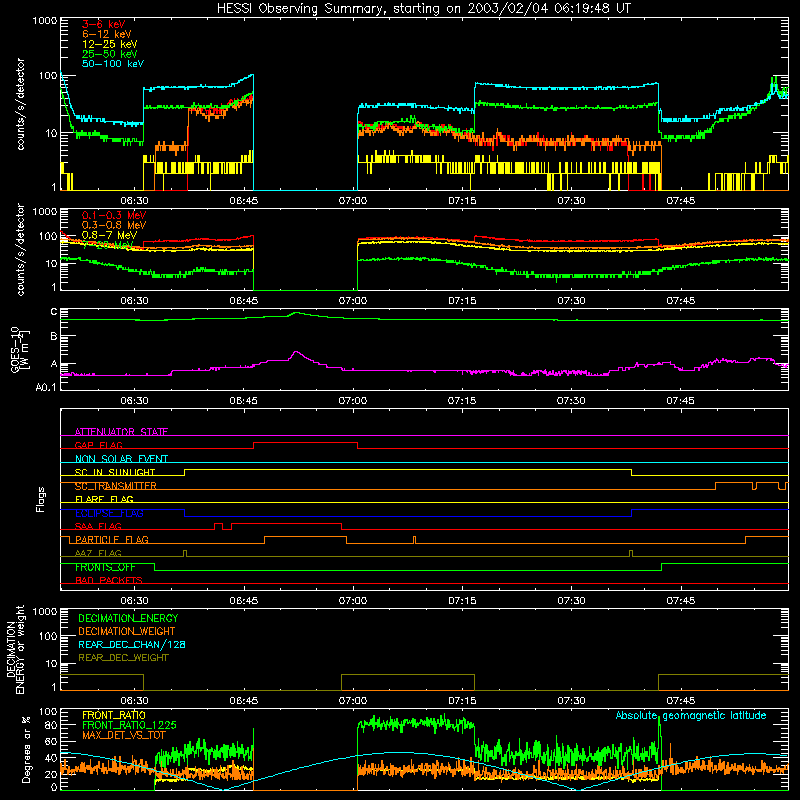
Task: Select the 12-25 keV legend label
Action: (x=109, y=44)
